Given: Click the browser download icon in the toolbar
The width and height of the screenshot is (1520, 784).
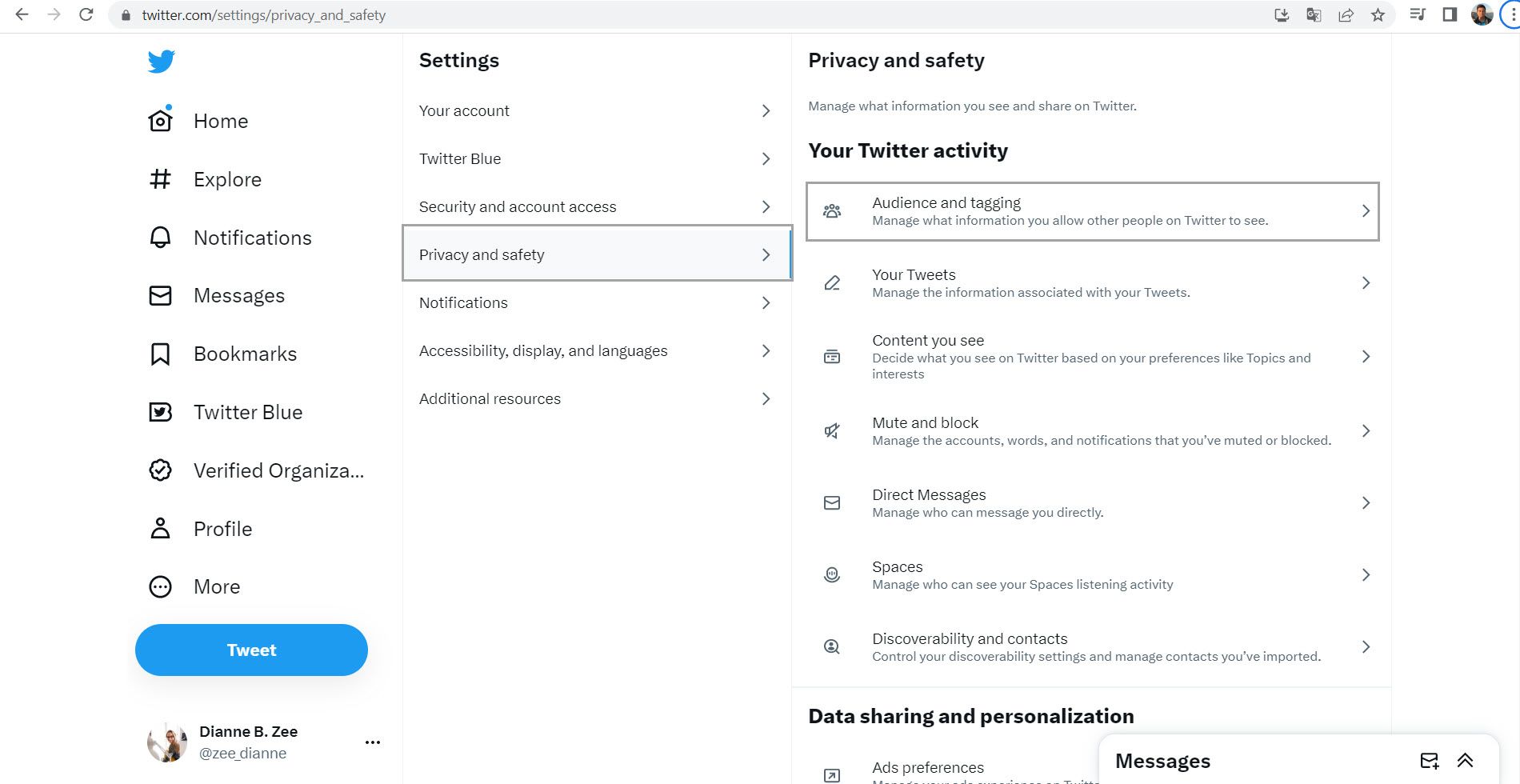Looking at the screenshot, I should (x=1282, y=14).
